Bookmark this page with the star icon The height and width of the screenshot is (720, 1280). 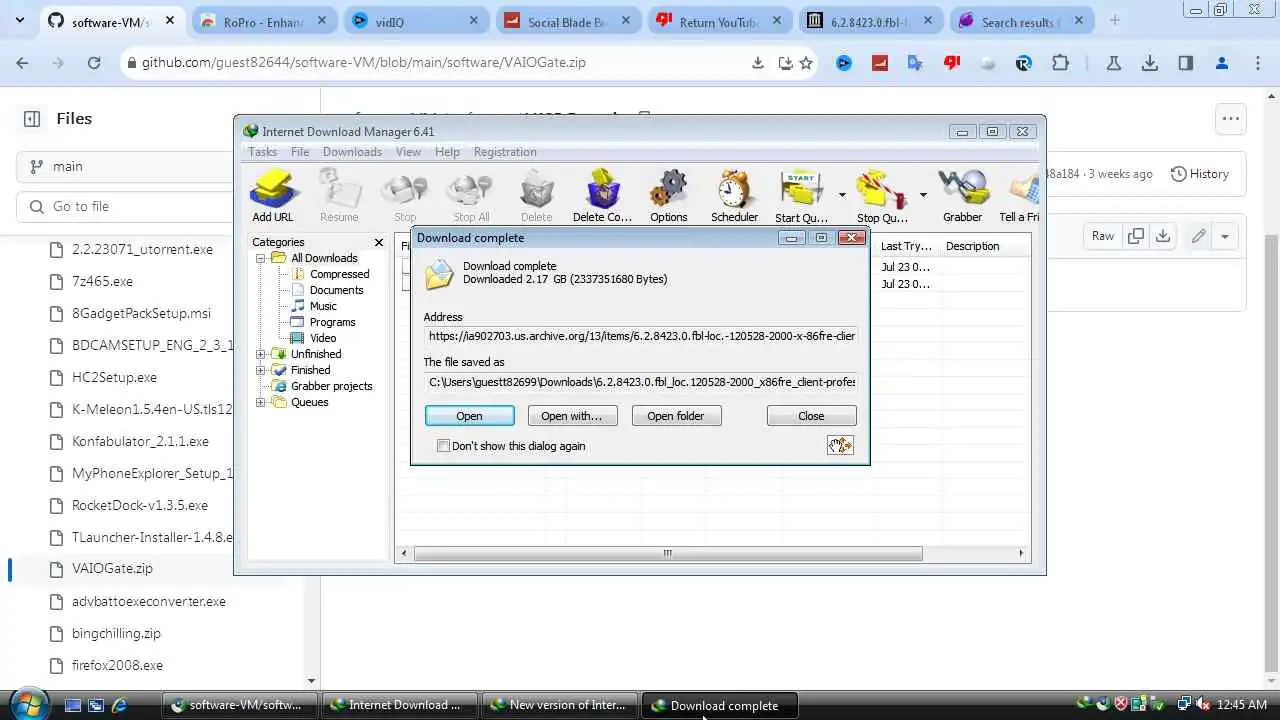806,62
